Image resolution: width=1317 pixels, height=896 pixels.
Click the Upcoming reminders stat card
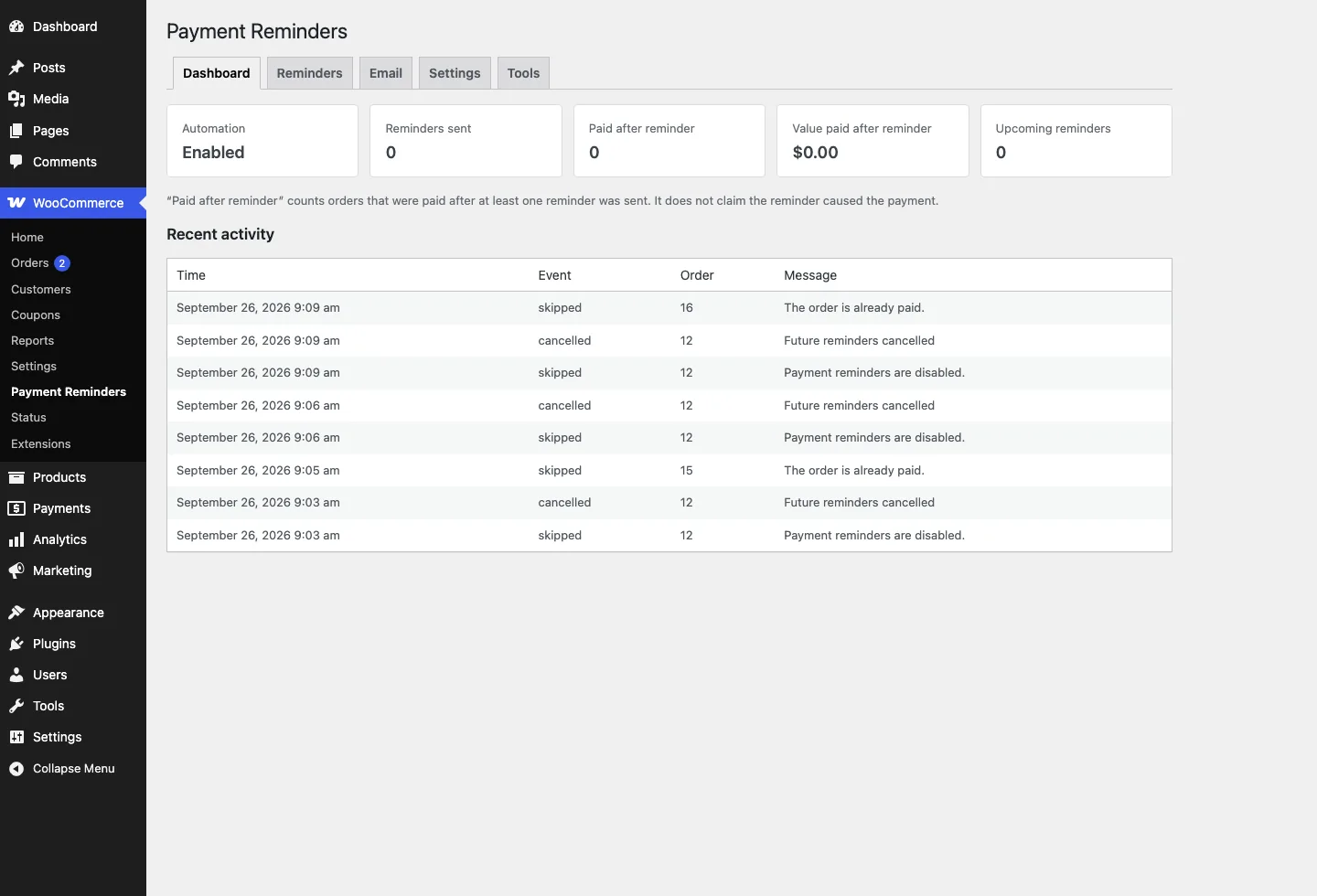click(x=1076, y=141)
